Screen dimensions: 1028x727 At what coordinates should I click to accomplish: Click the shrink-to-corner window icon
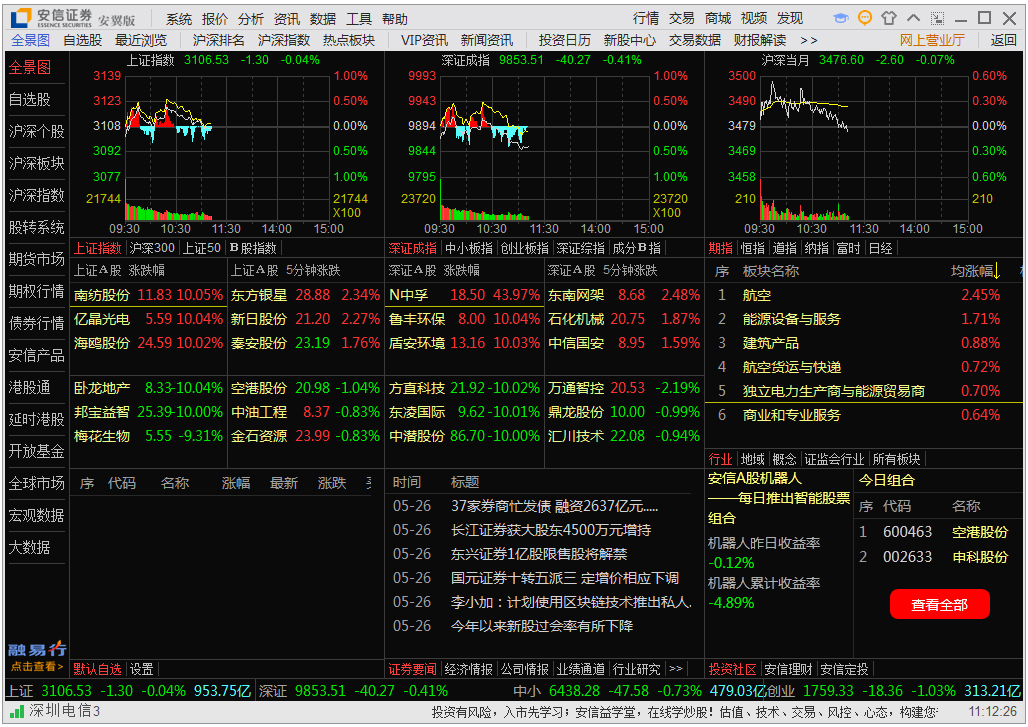tap(938, 18)
